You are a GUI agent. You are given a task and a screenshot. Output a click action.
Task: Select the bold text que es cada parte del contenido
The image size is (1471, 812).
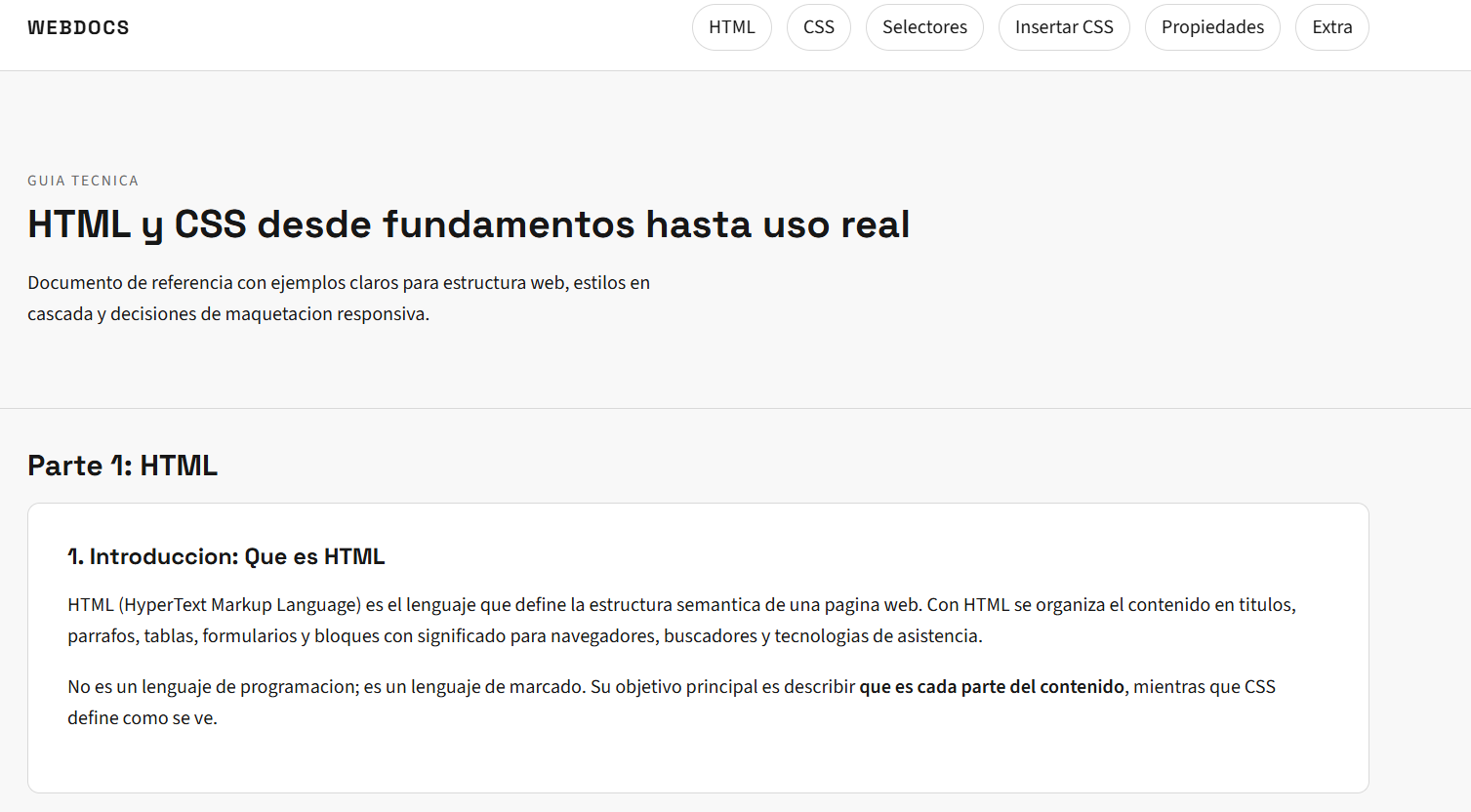990,686
